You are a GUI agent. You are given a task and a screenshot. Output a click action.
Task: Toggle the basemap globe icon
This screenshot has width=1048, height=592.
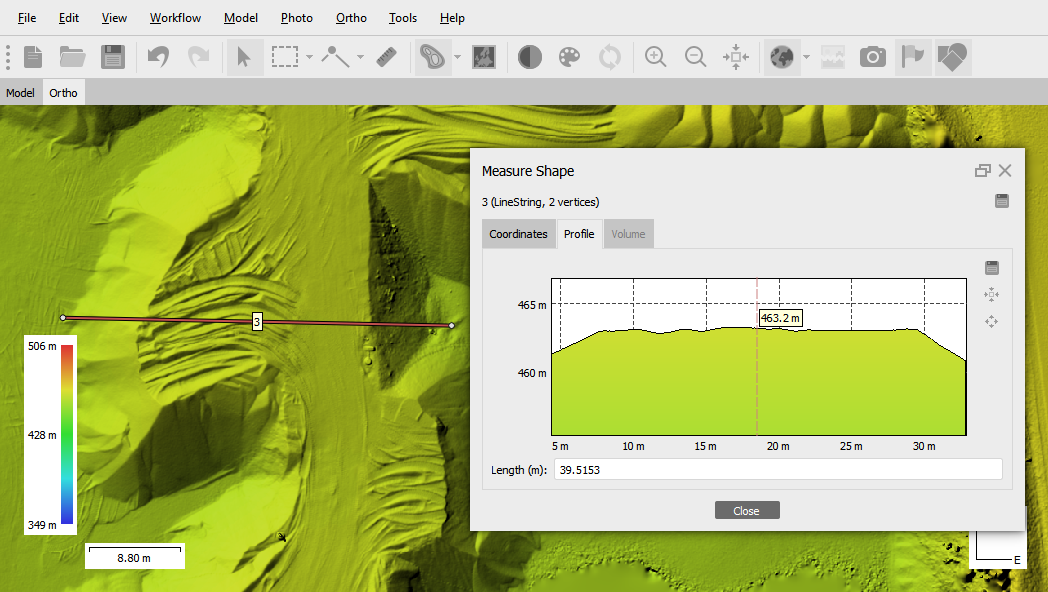pyautogui.click(x=781, y=57)
